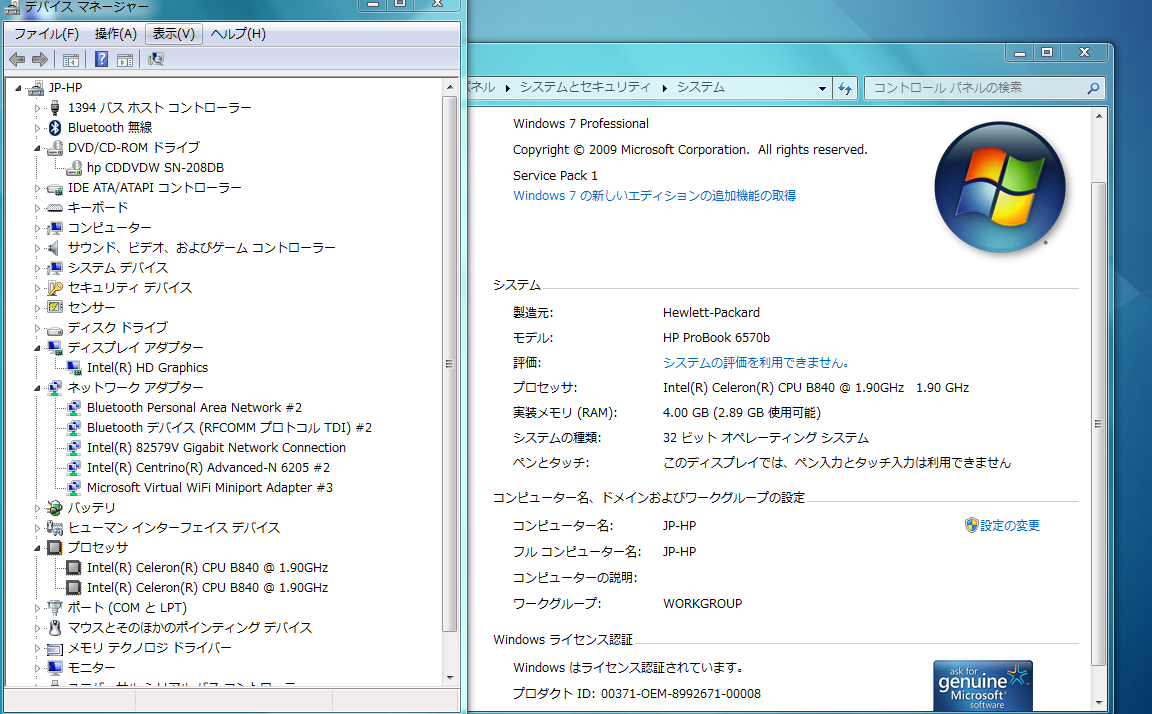The image size is (1152, 714).
Task: Click the コントロール パネルの検索 search box
Action: coord(984,88)
